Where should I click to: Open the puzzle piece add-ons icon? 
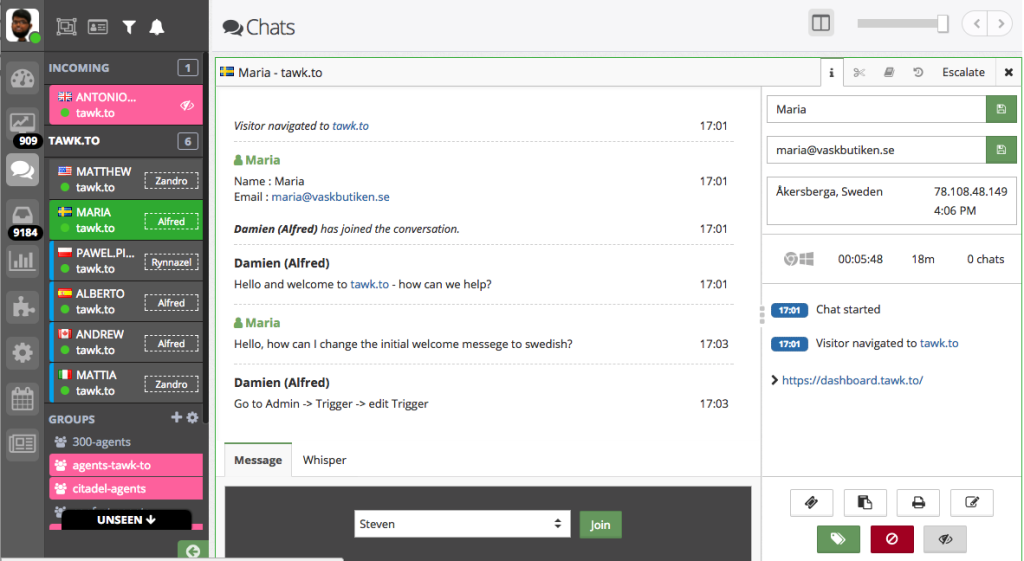22,306
